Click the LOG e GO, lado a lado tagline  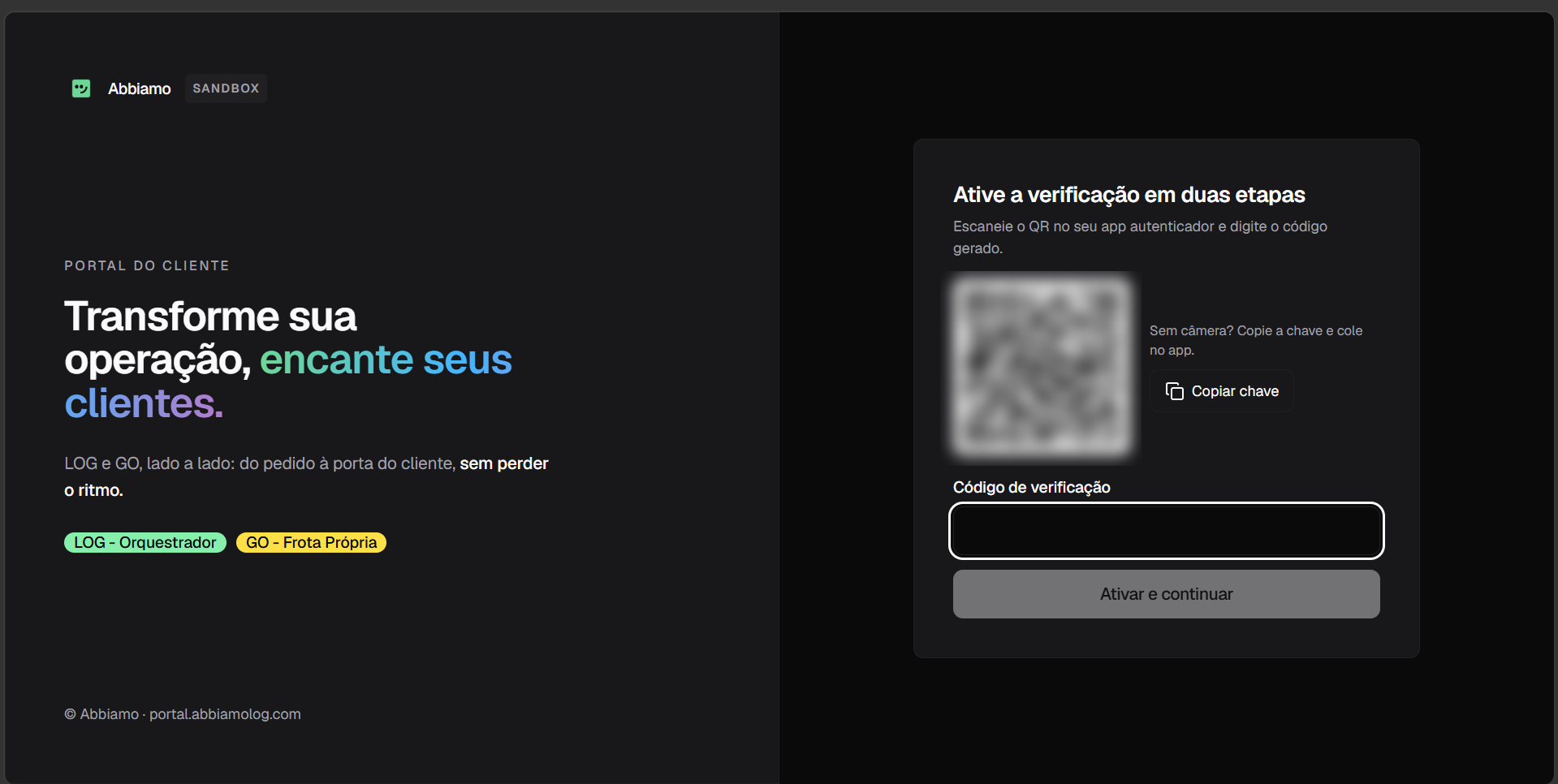pyautogui.click(x=306, y=476)
